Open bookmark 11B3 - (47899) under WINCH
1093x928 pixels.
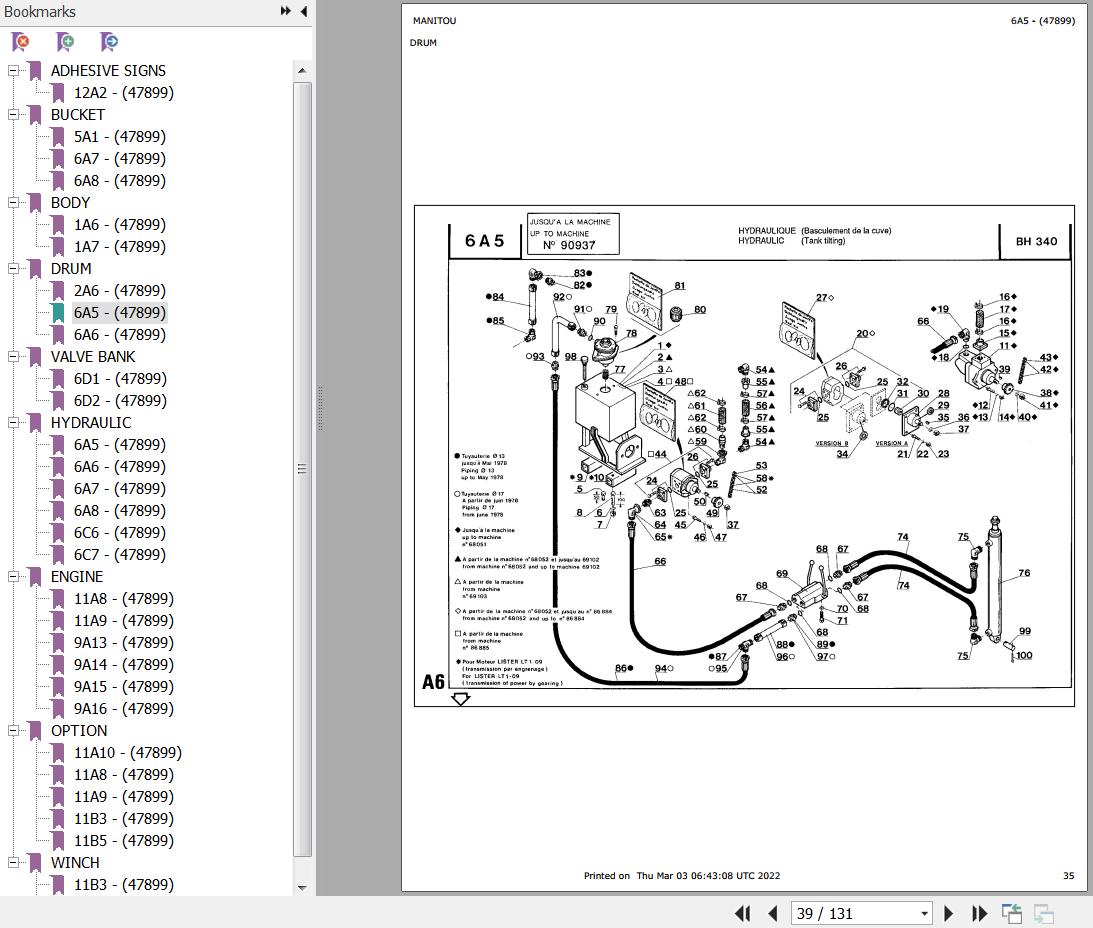click(x=123, y=885)
